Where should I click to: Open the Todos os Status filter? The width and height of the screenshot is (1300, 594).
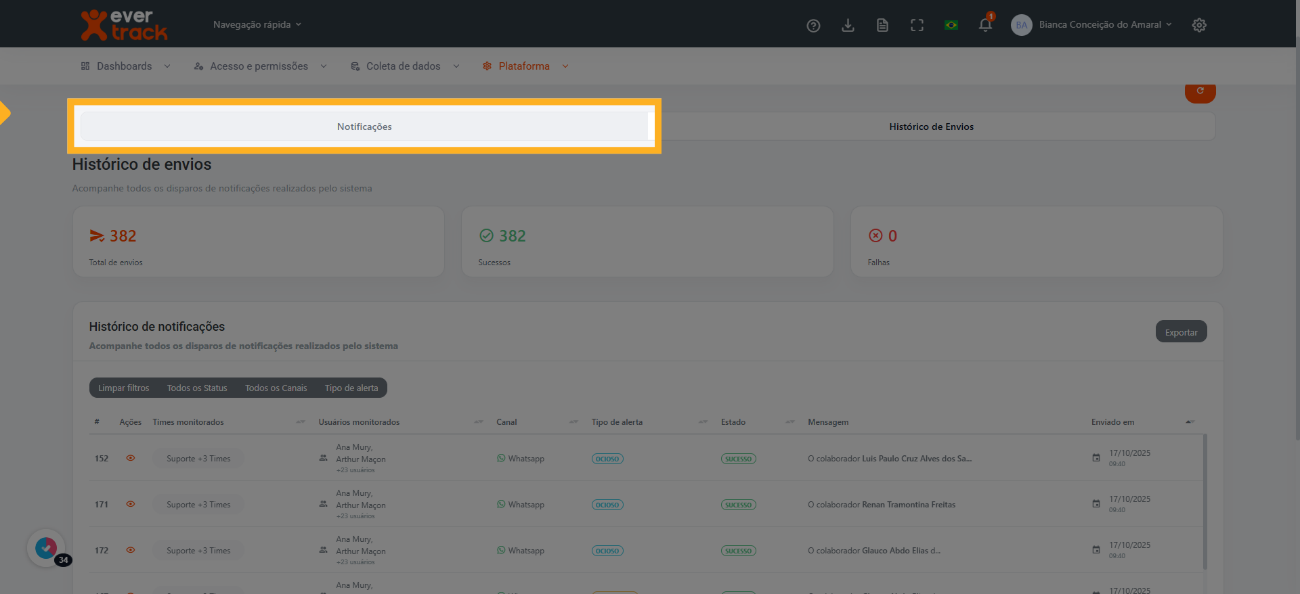197,388
